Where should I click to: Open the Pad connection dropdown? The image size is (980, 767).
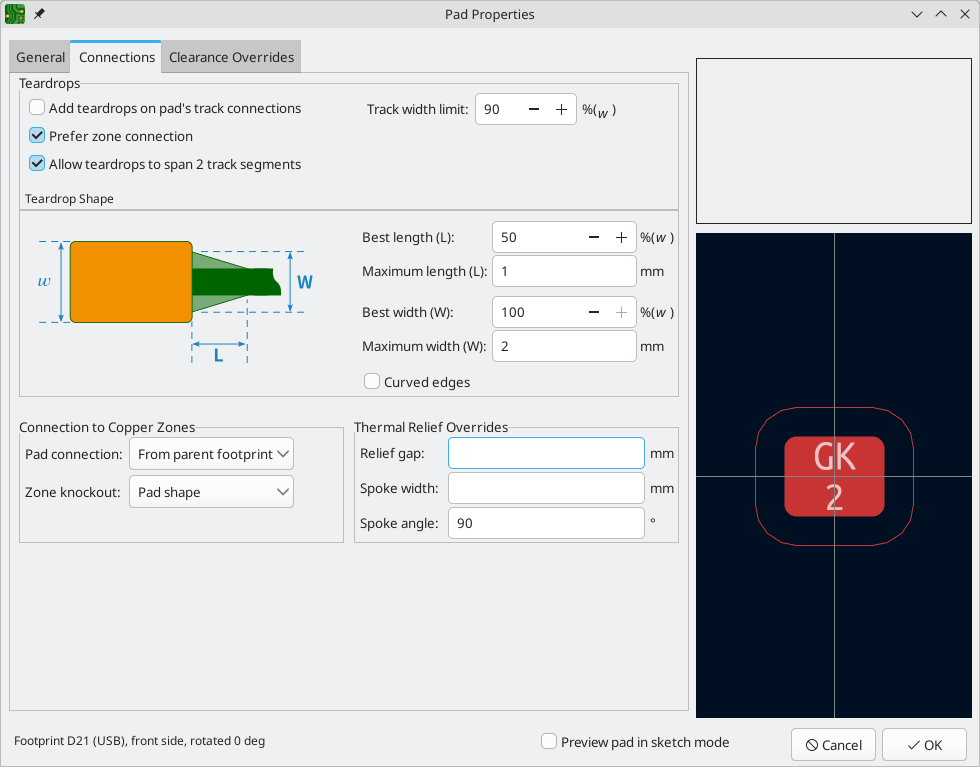[211, 454]
